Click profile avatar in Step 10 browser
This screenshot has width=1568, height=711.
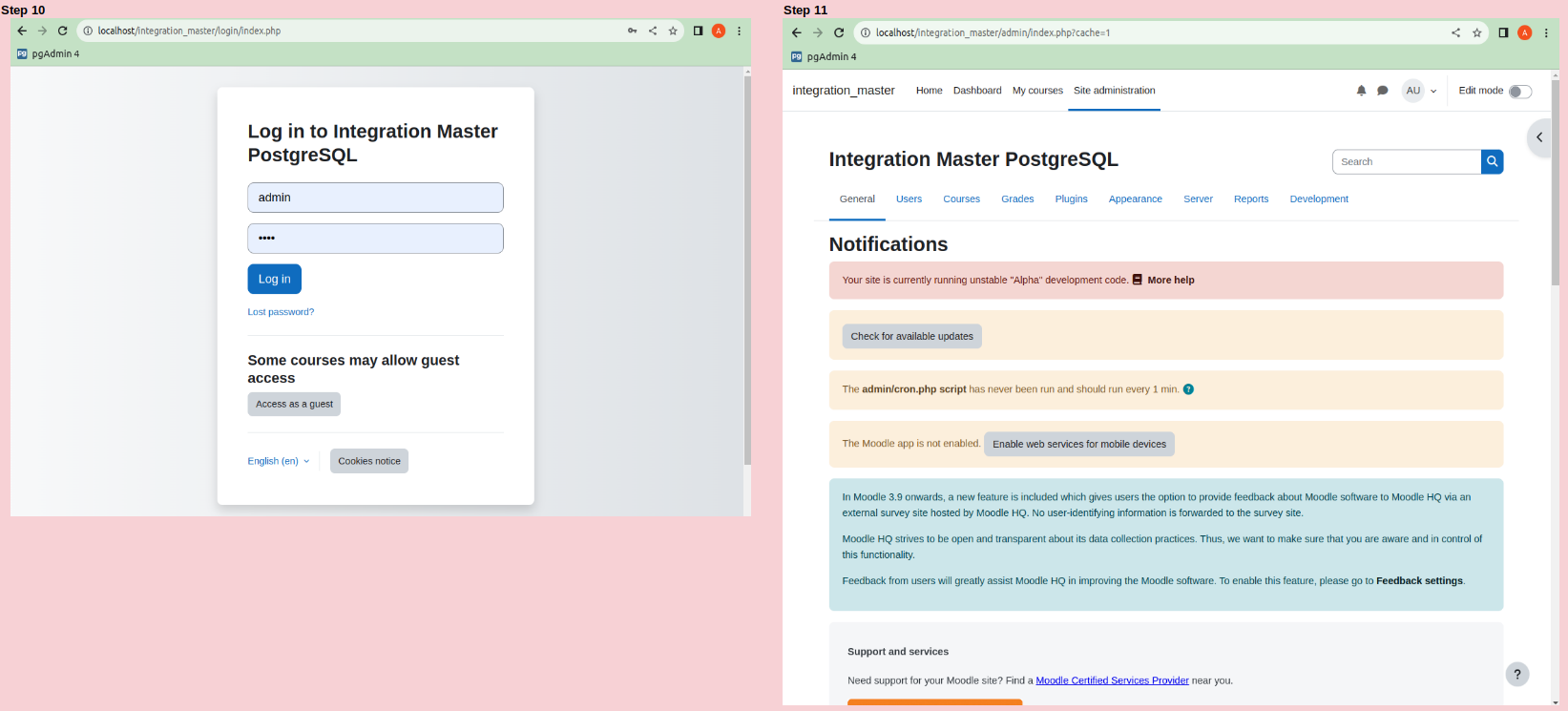click(719, 31)
